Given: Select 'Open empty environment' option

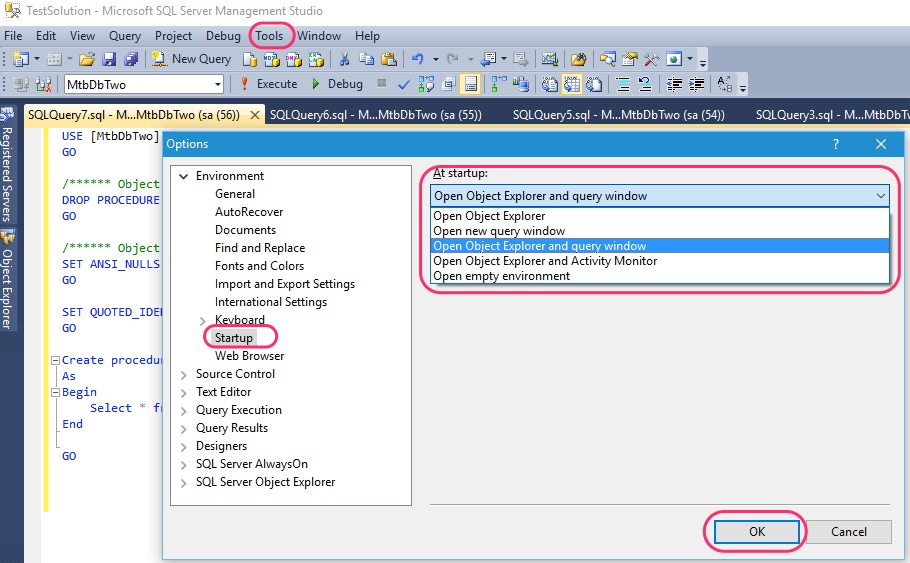Looking at the screenshot, I should coord(660,276).
